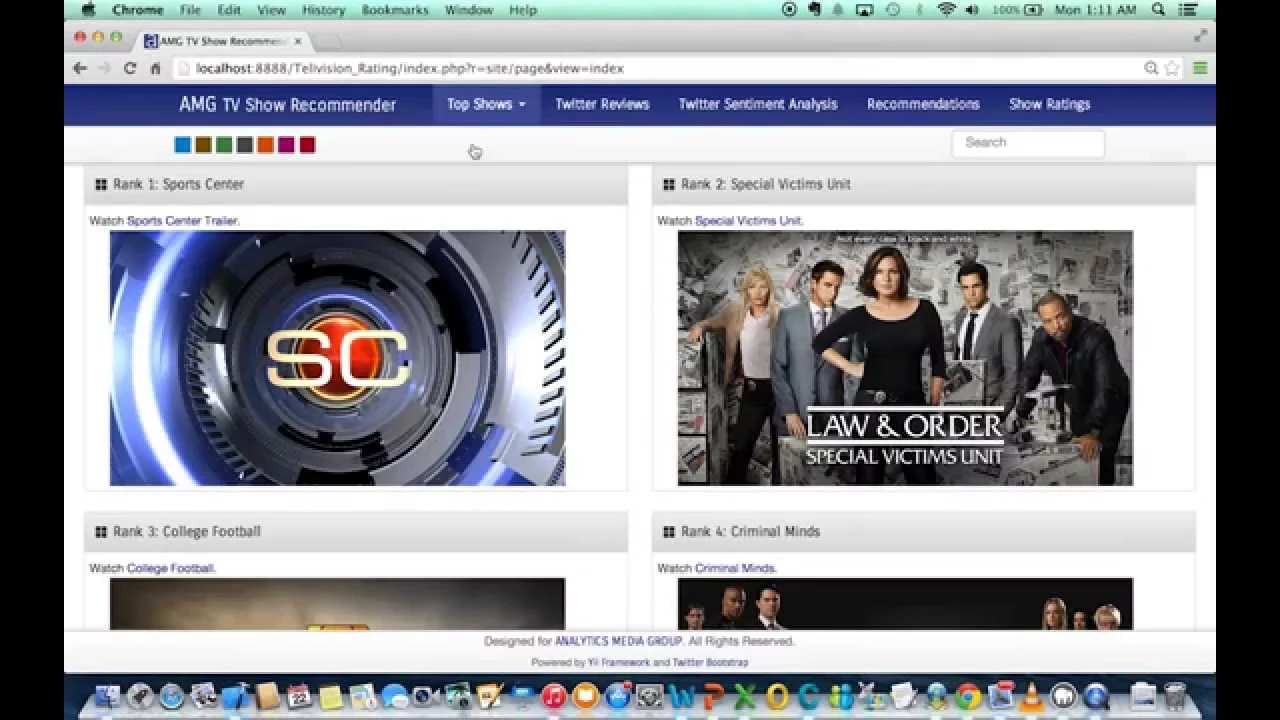Open Microsoft Word icon in dock
Image resolution: width=1280 pixels, height=720 pixels.
682,697
